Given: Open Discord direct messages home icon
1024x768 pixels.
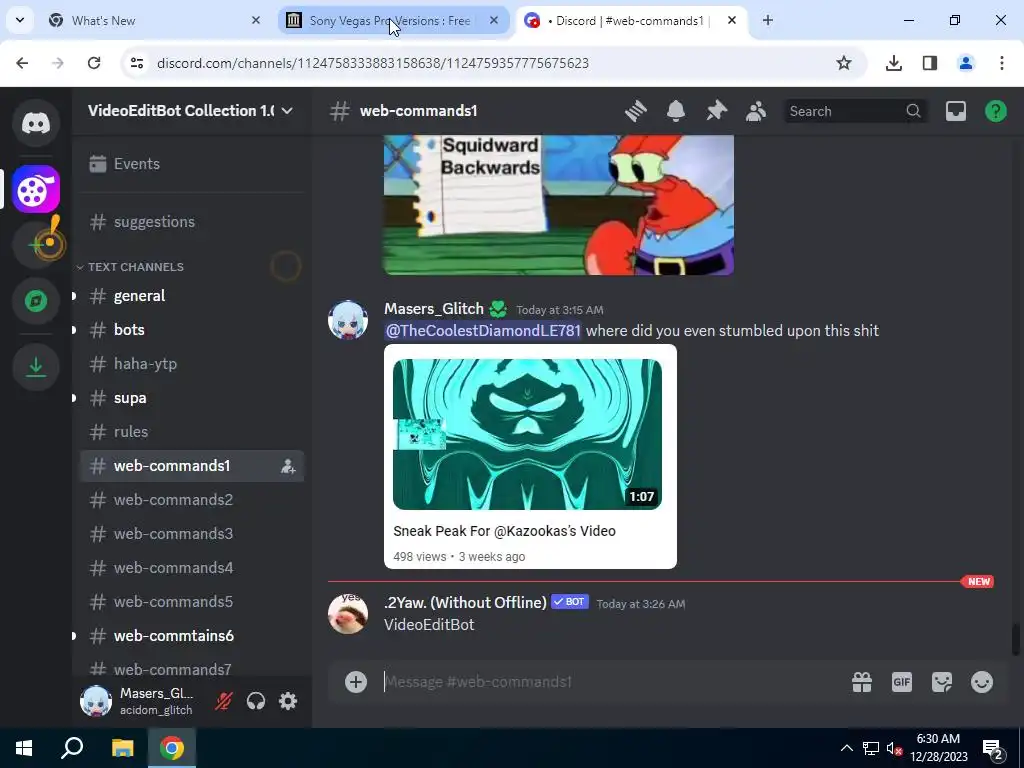Looking at the screenshot, I should tap(36, 123).
